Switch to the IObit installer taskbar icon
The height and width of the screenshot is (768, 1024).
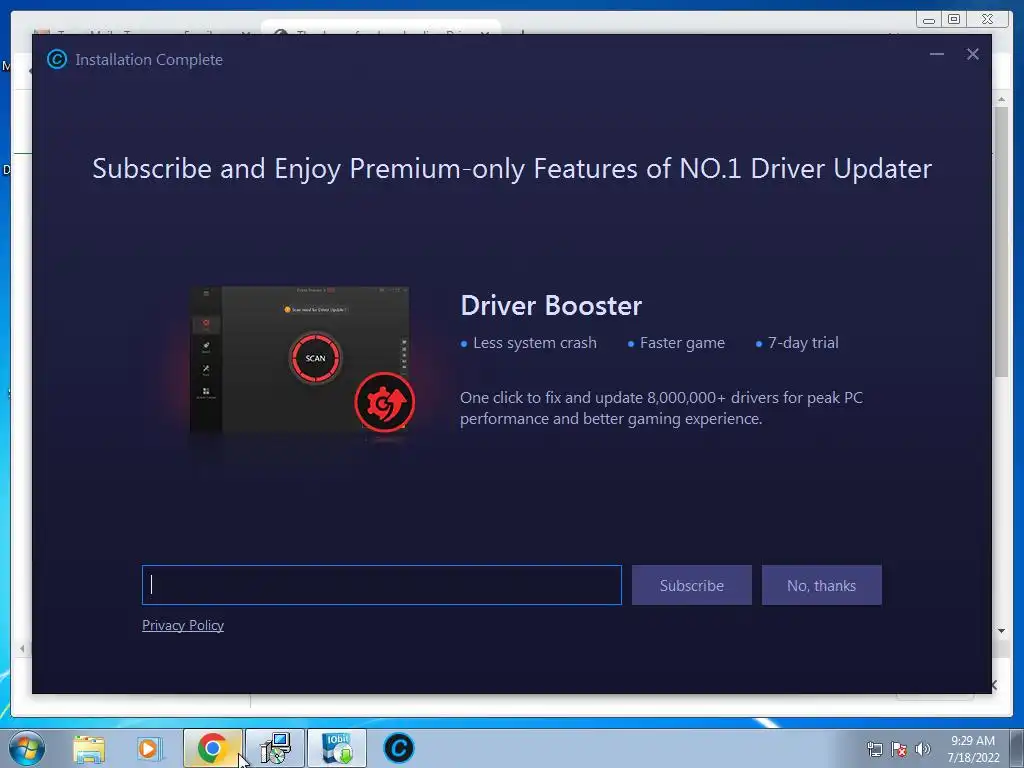point(398,748)
